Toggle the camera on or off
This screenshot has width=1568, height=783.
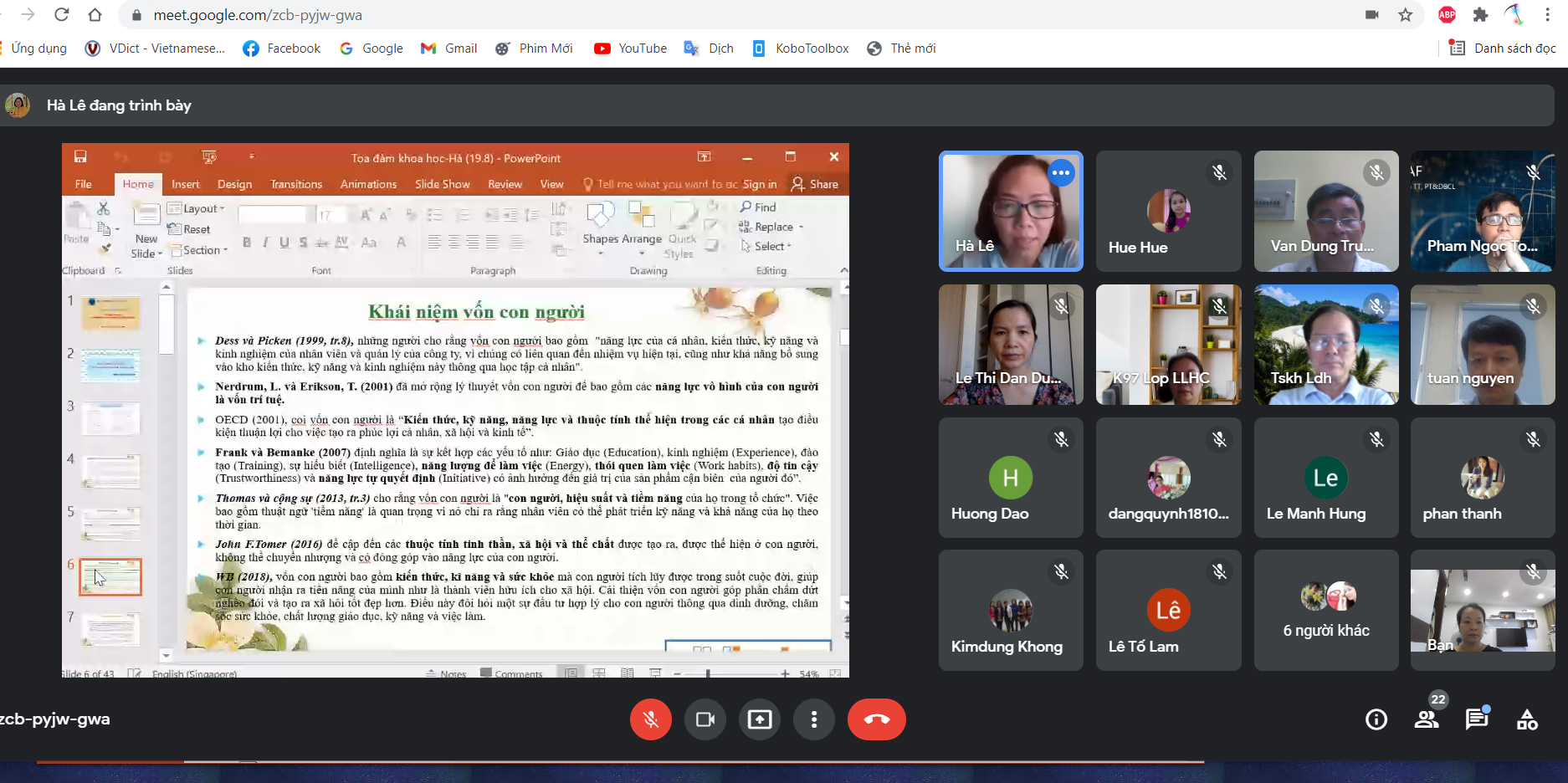coord(705,719)
